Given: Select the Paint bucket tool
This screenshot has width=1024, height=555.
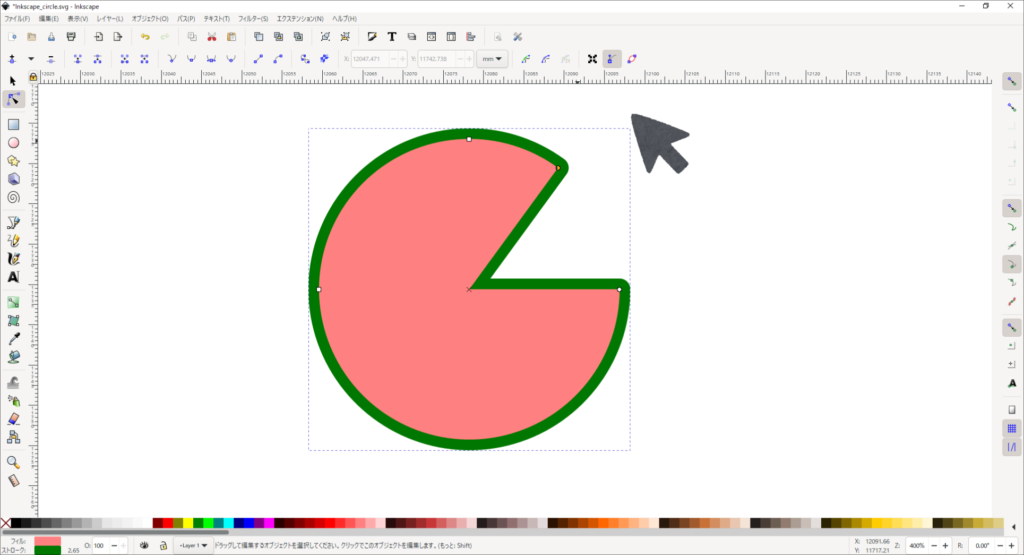Looking at the screenshot, I should [13, 357].
